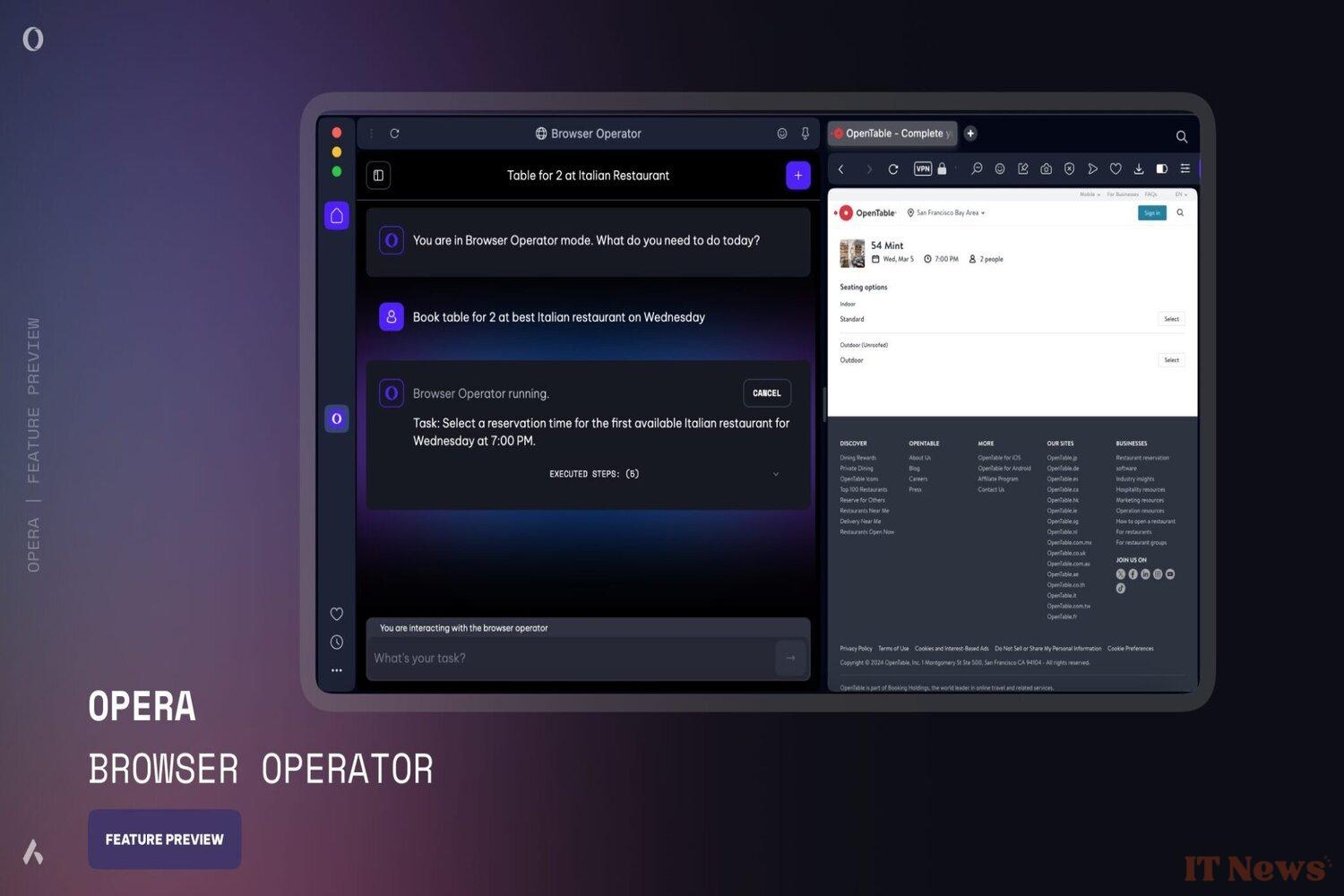Open Easy Setup sliders menu icon
Viewport: 1344px width, 896px height.
point(1185,168)
